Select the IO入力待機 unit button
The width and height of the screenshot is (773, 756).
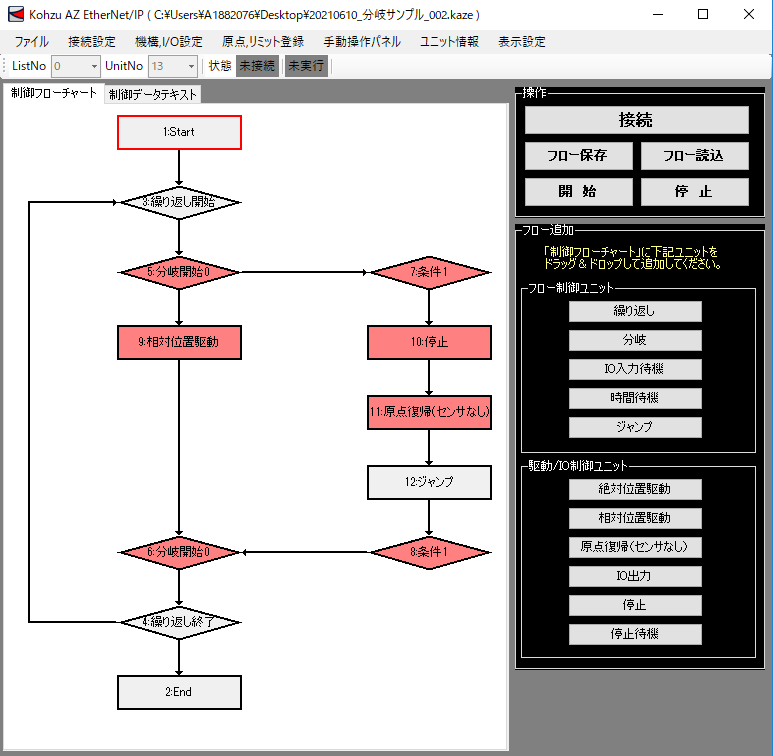(x=635, y=369)
